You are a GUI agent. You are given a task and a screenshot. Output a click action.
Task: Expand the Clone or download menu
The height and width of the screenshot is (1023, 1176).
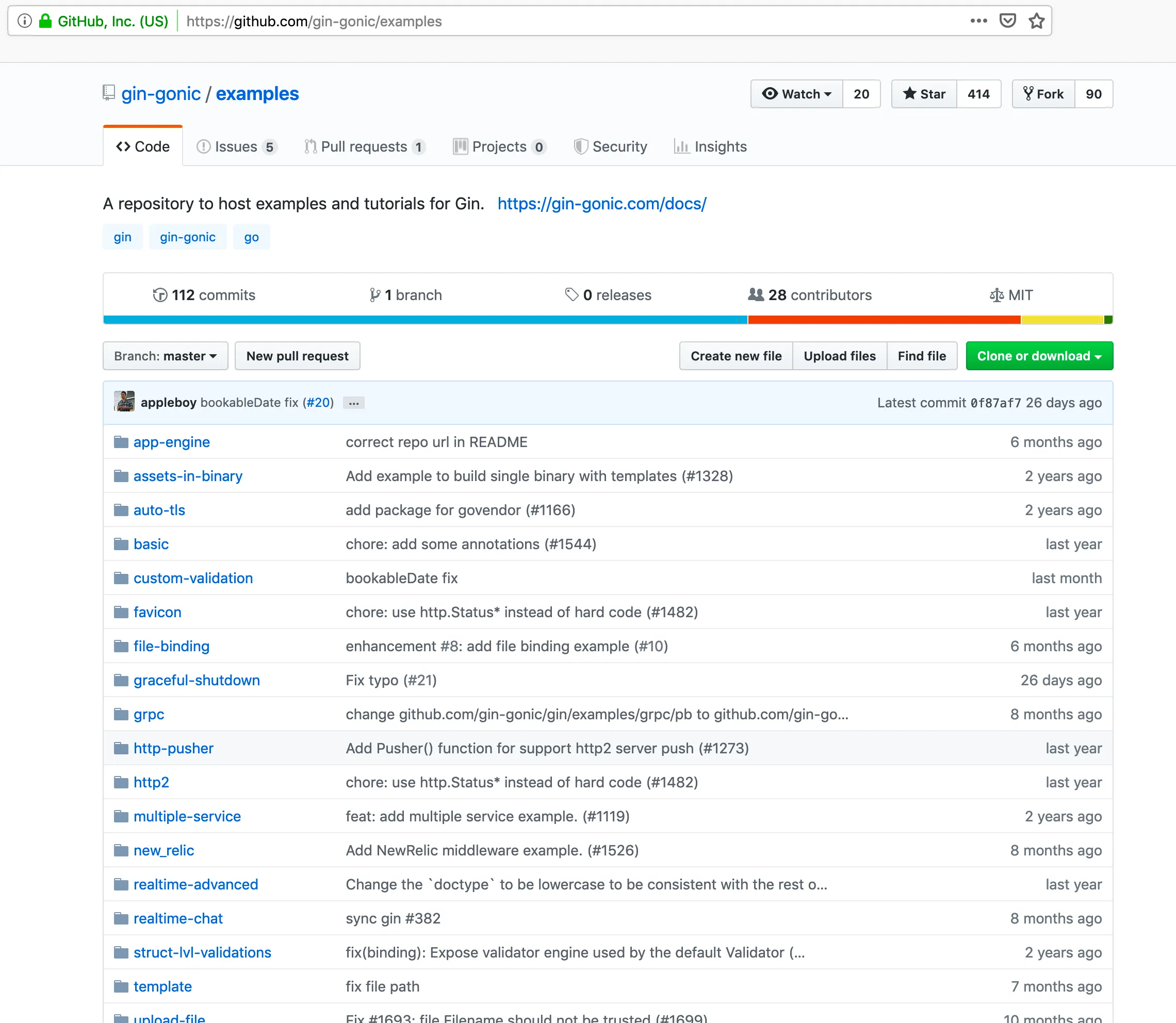(1039, 356)
